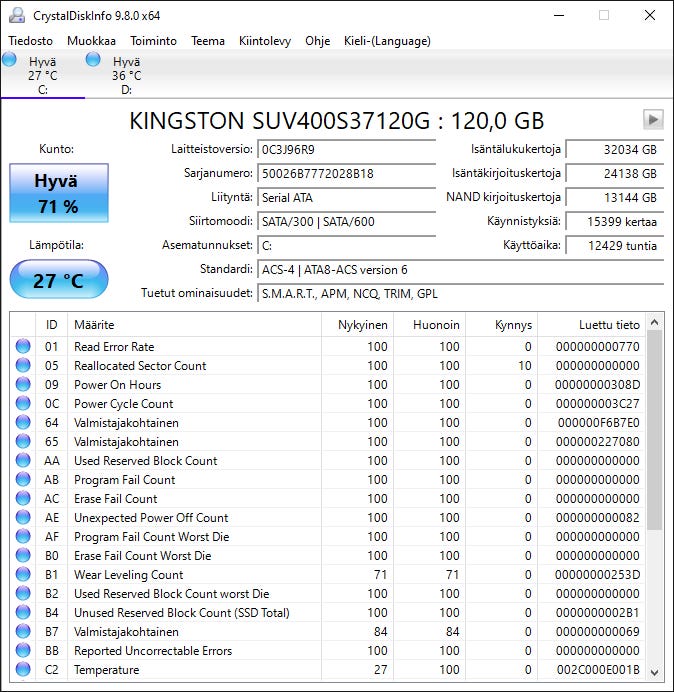Open the Toiminto menu
The height and width of the screenshot is (692, 674).
(x=153, y=41)
